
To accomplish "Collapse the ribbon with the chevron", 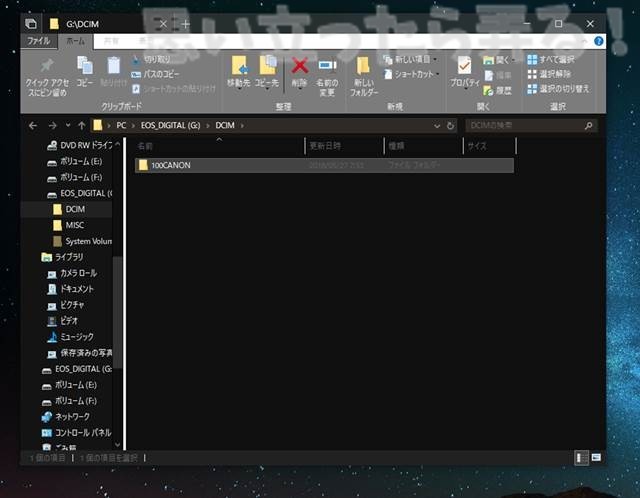I will click(x=584, y=41).
